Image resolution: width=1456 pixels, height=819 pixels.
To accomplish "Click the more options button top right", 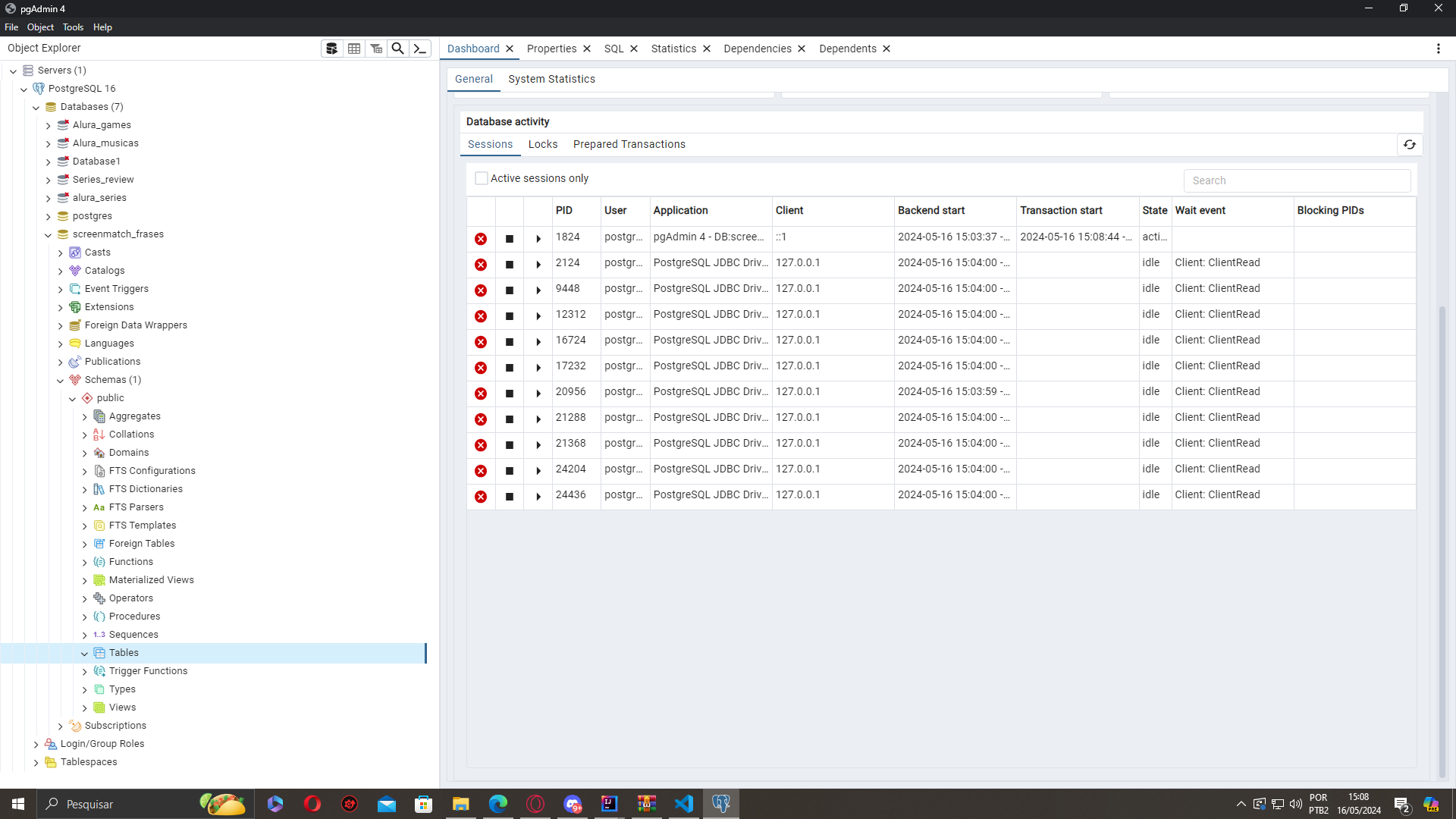I will (1438, 48).
